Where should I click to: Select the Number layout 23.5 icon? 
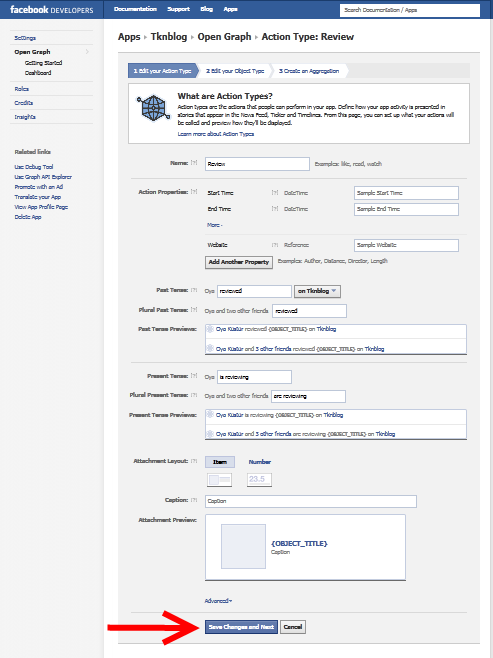pyautogui.click(x=259, y=480)
